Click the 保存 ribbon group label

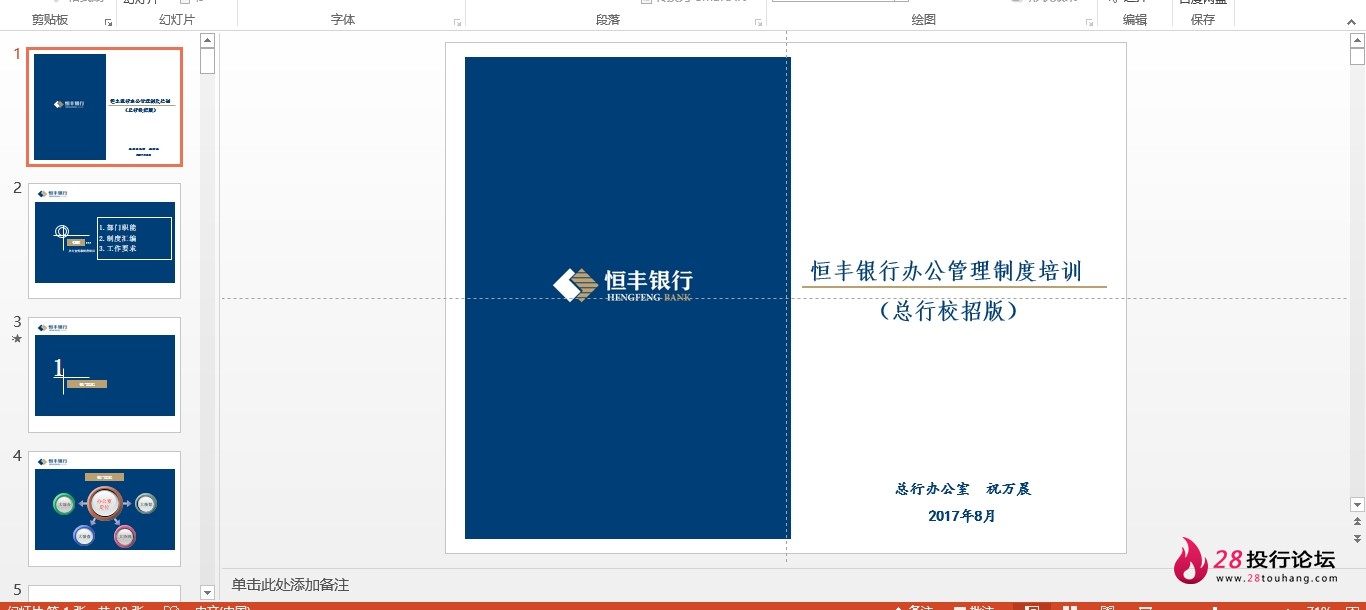[x=1203, y=20]
